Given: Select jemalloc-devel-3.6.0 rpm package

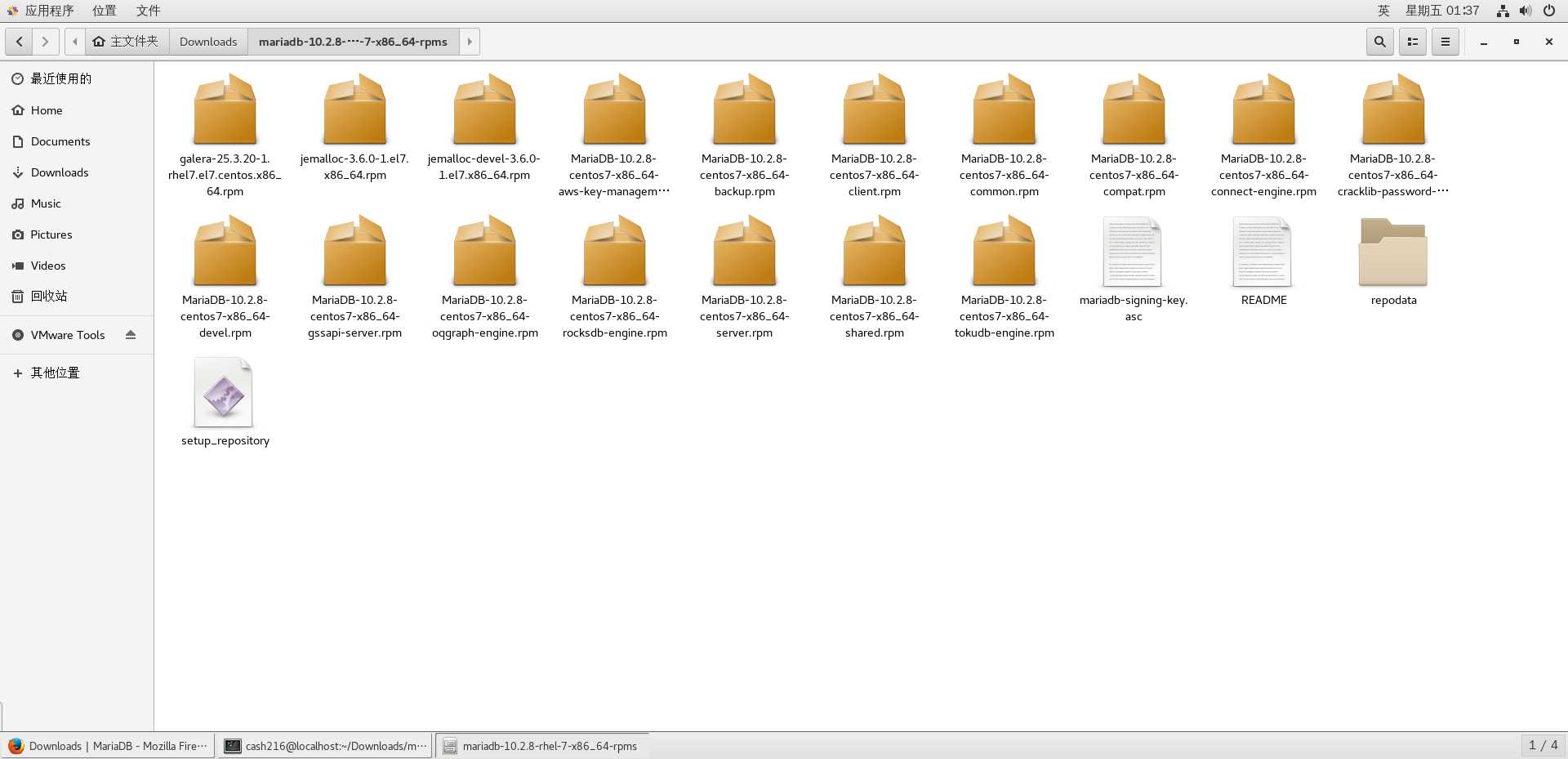Looking at the screenshot, I should 484,127.
